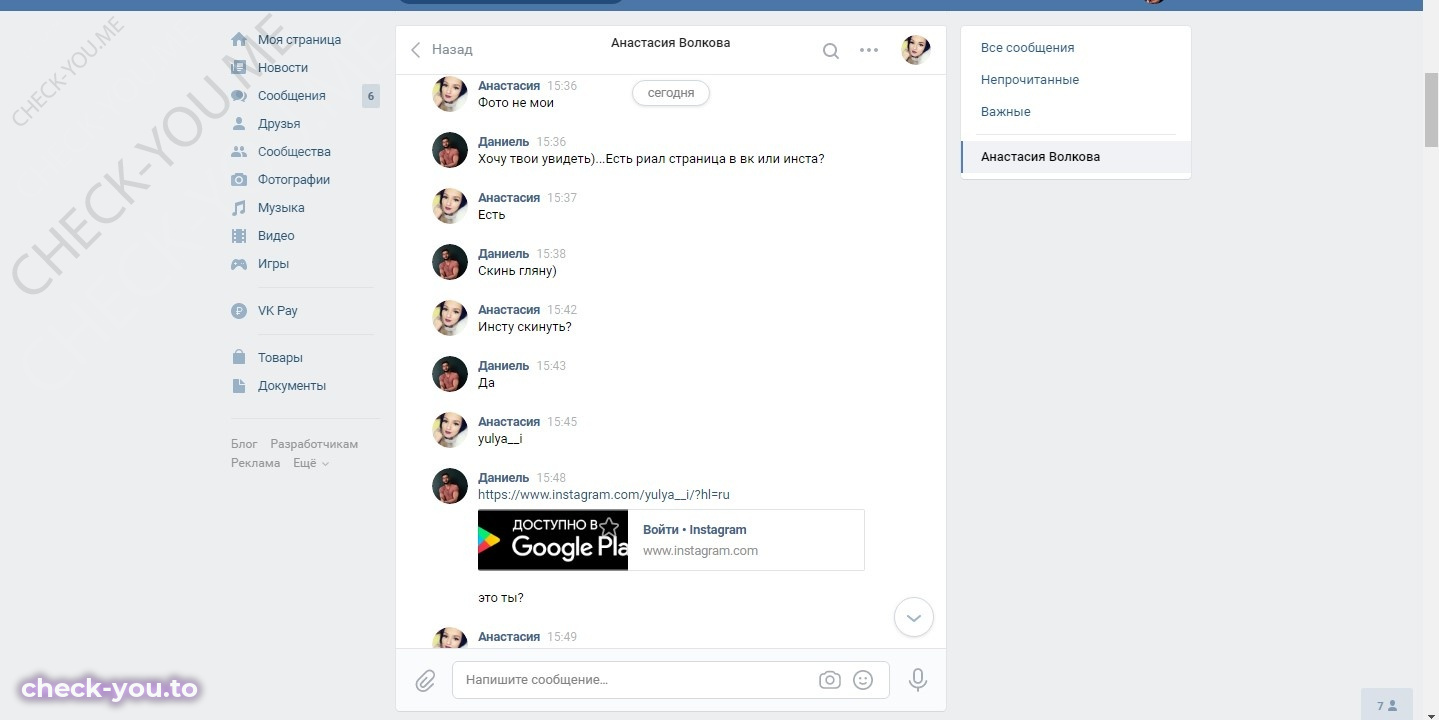
Task: Go back with the Назад button
Action: pos(441,49)
